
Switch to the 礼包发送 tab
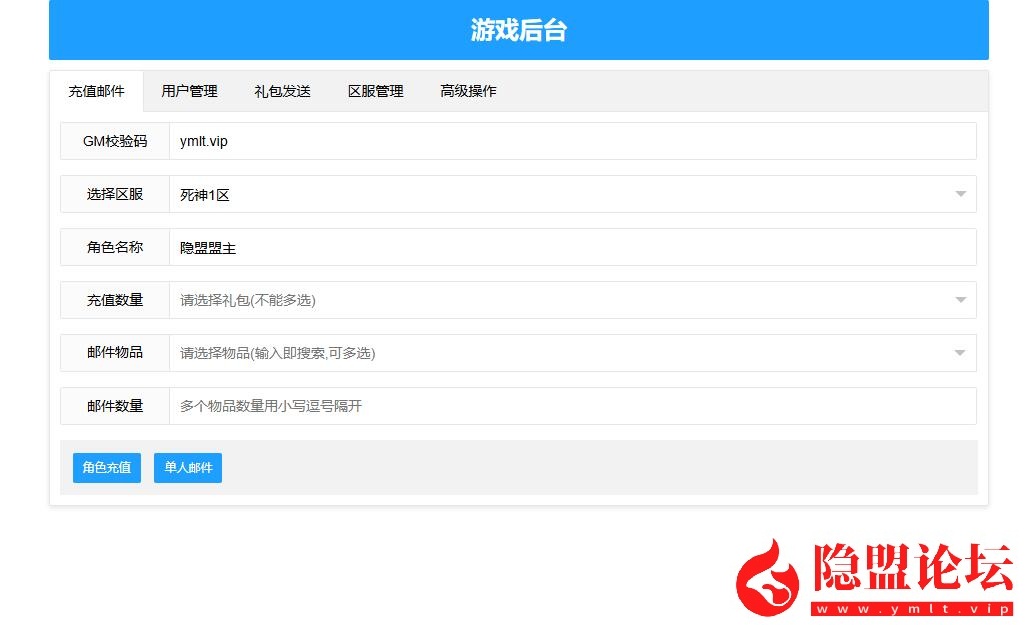[x=282, y=91]
